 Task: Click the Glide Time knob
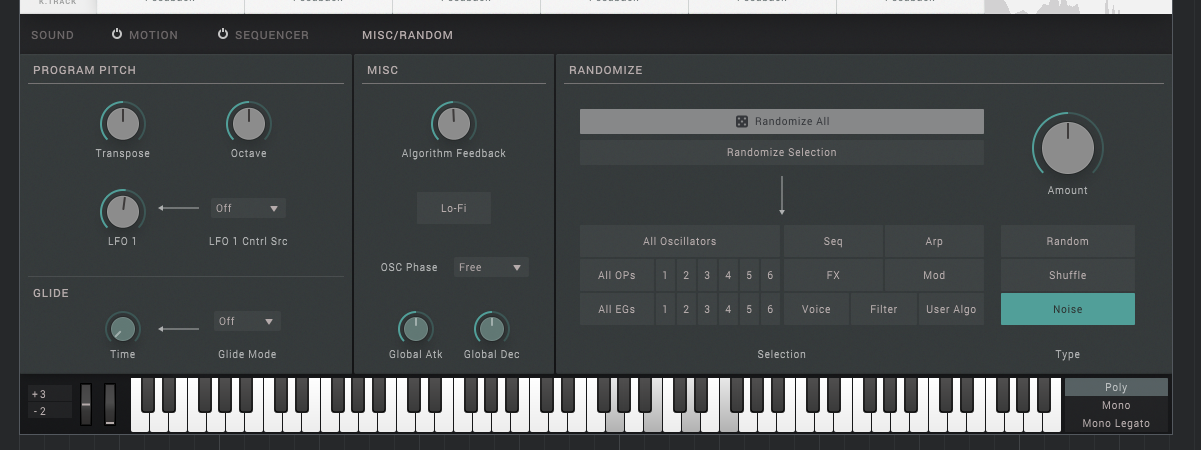[122, 327]
